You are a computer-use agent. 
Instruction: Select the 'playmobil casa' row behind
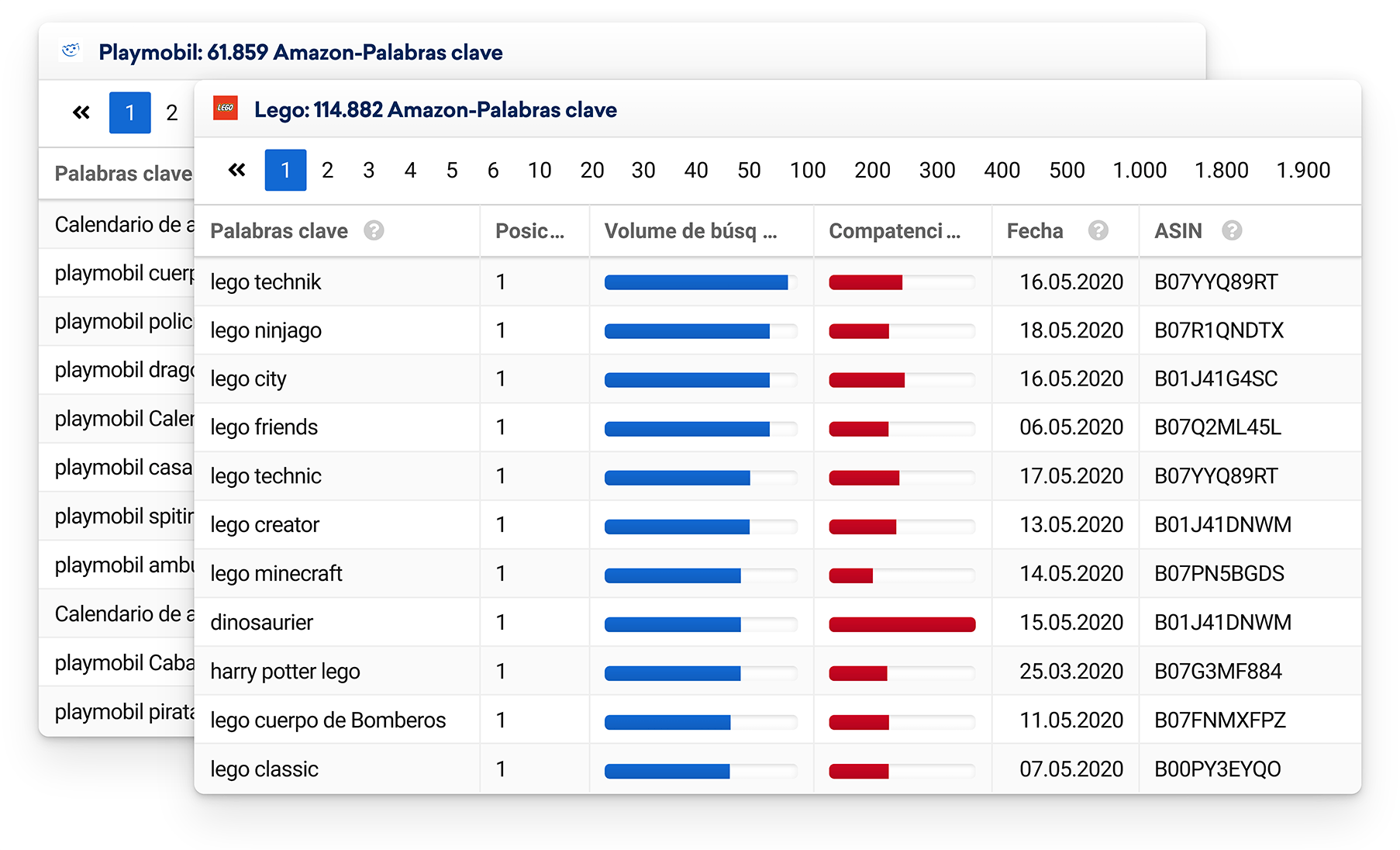(123, 468)
